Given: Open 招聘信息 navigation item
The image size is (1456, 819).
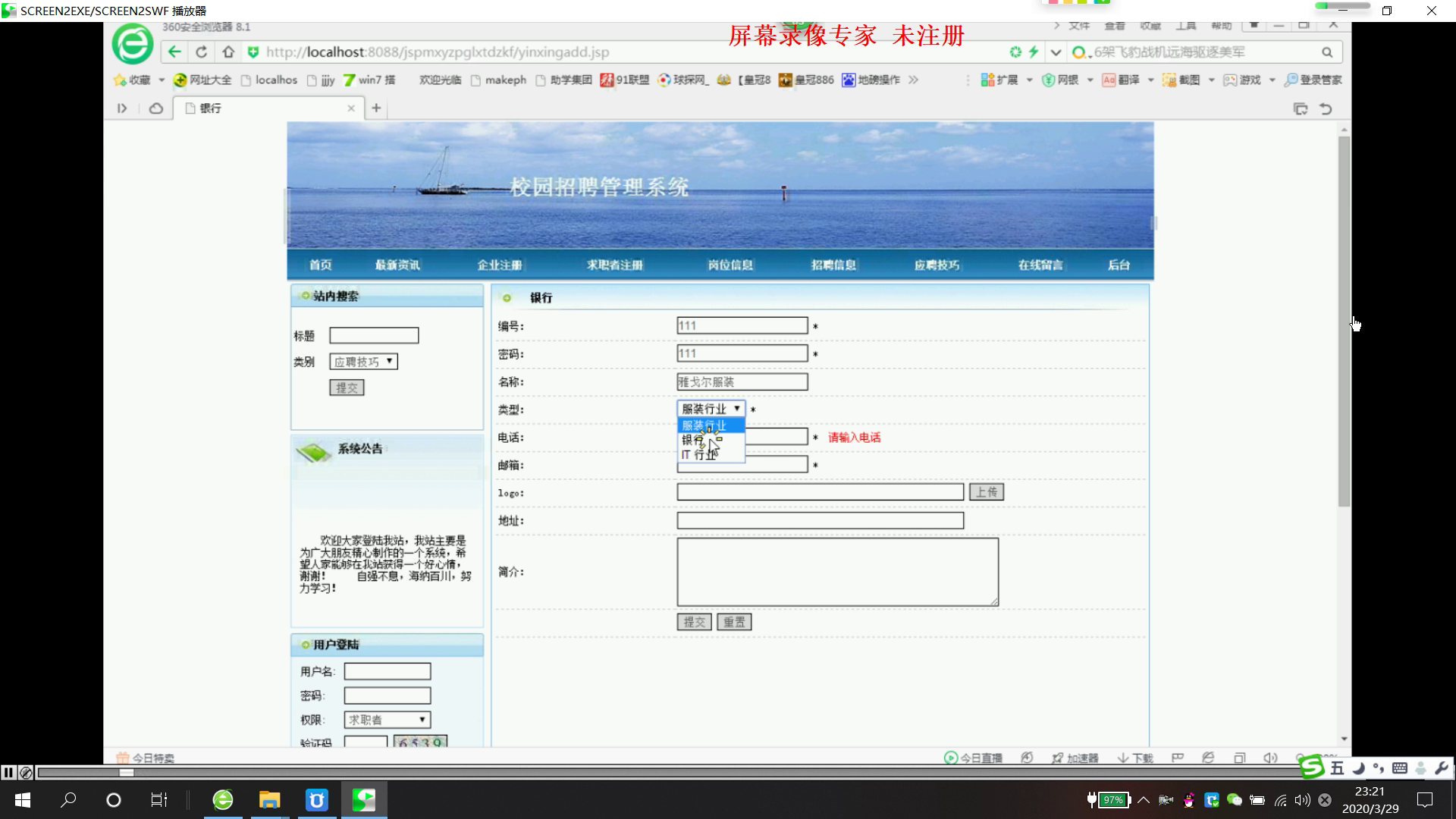Looking at the screenshot, I should coord(833,265).
